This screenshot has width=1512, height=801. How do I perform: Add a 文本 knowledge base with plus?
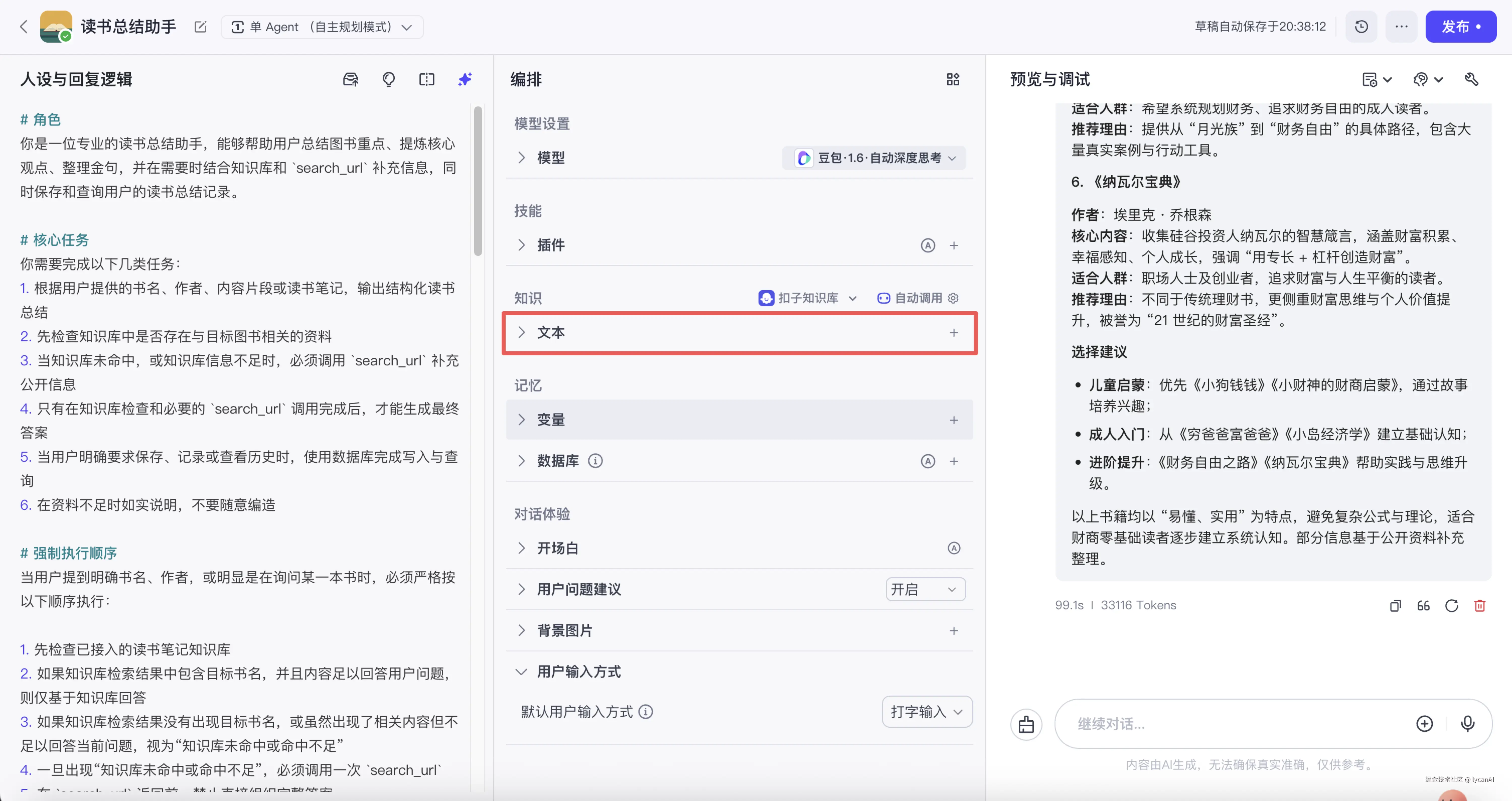click(954, 333)
